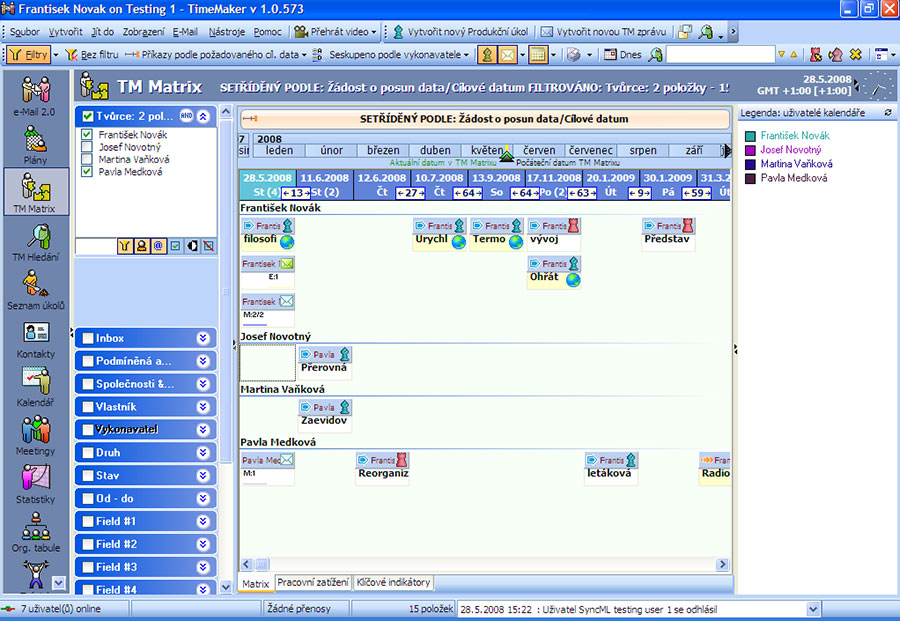The image size is (900, 621).
Task: Click František Novák legend color swatch
Action: [x=749, y=135]
